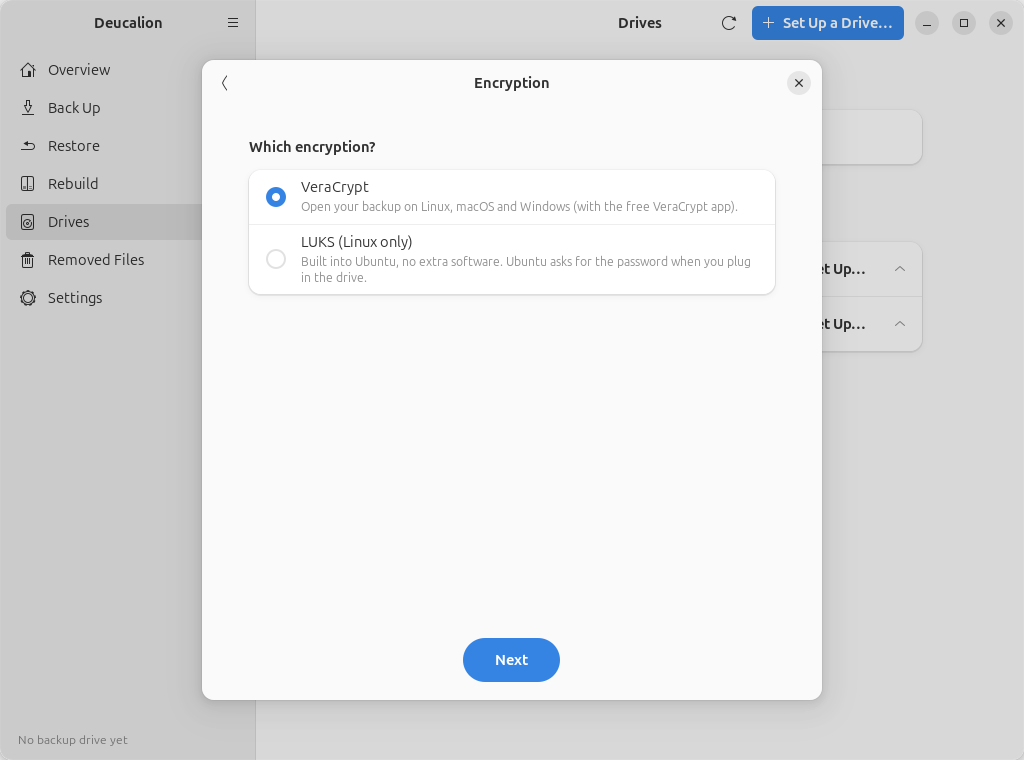Choose LUKS (Linux only) encryption
Screen dimensions: 1024x760
coord(512,259)
